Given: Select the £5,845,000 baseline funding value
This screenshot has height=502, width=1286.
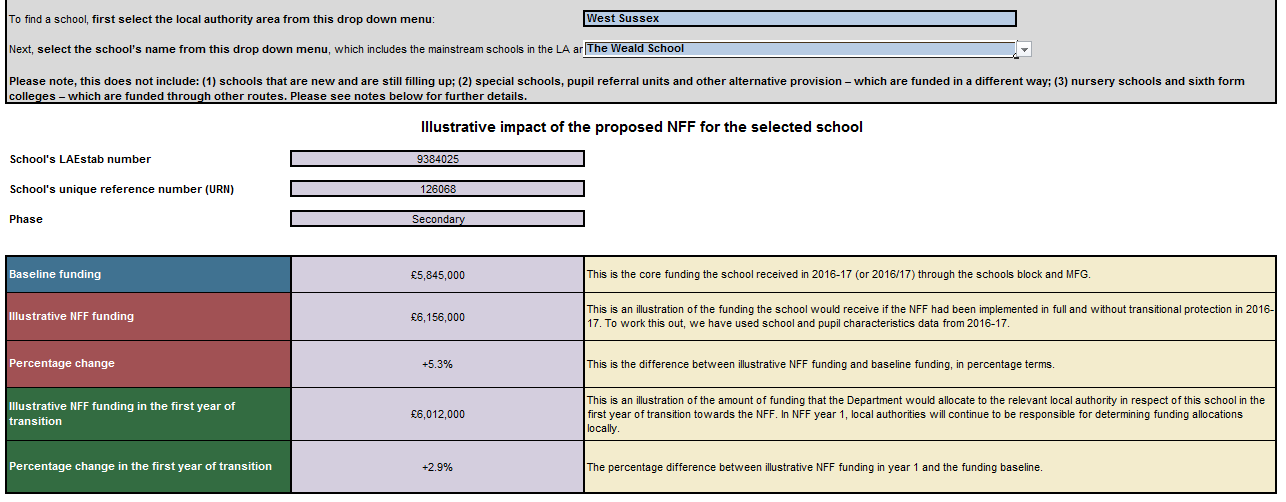Looking at the screenshot, I should coord(437,275).
